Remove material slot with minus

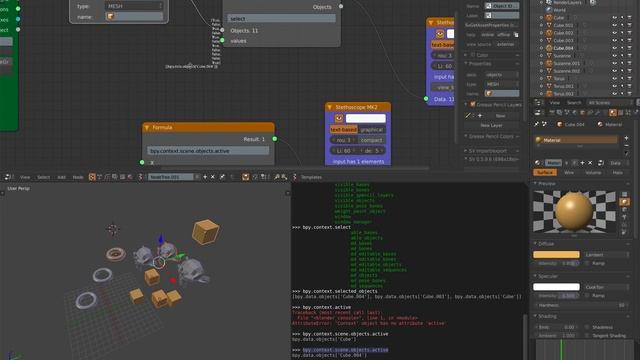(x=627, y=146)
